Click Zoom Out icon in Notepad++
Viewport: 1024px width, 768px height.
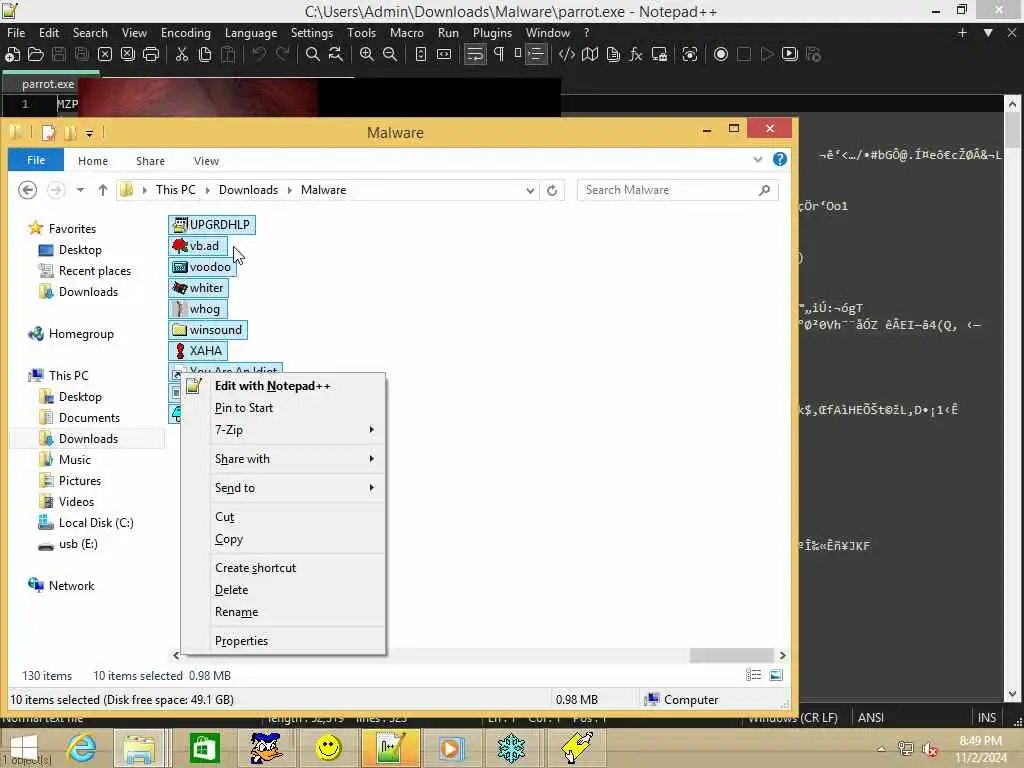390,55
